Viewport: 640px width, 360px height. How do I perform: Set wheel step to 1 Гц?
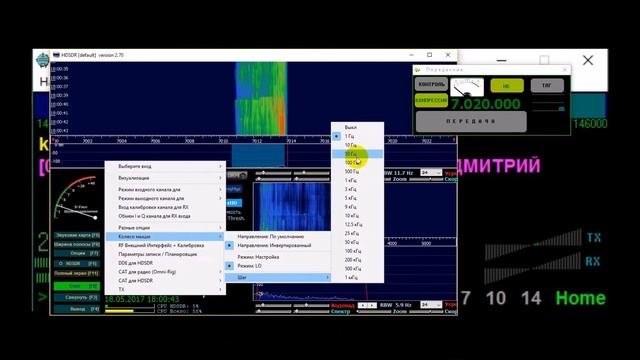(357, 136)
